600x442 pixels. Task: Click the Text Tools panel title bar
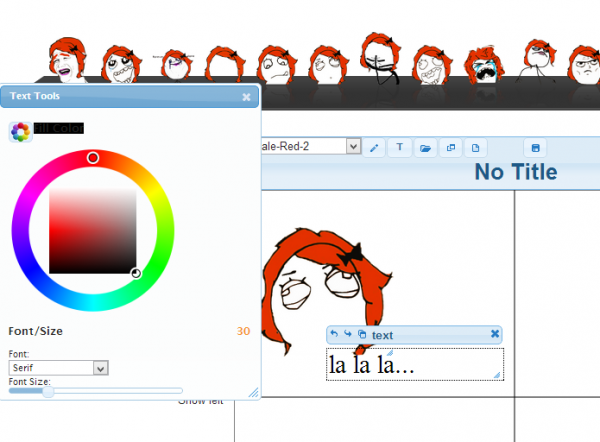[129, 96]
